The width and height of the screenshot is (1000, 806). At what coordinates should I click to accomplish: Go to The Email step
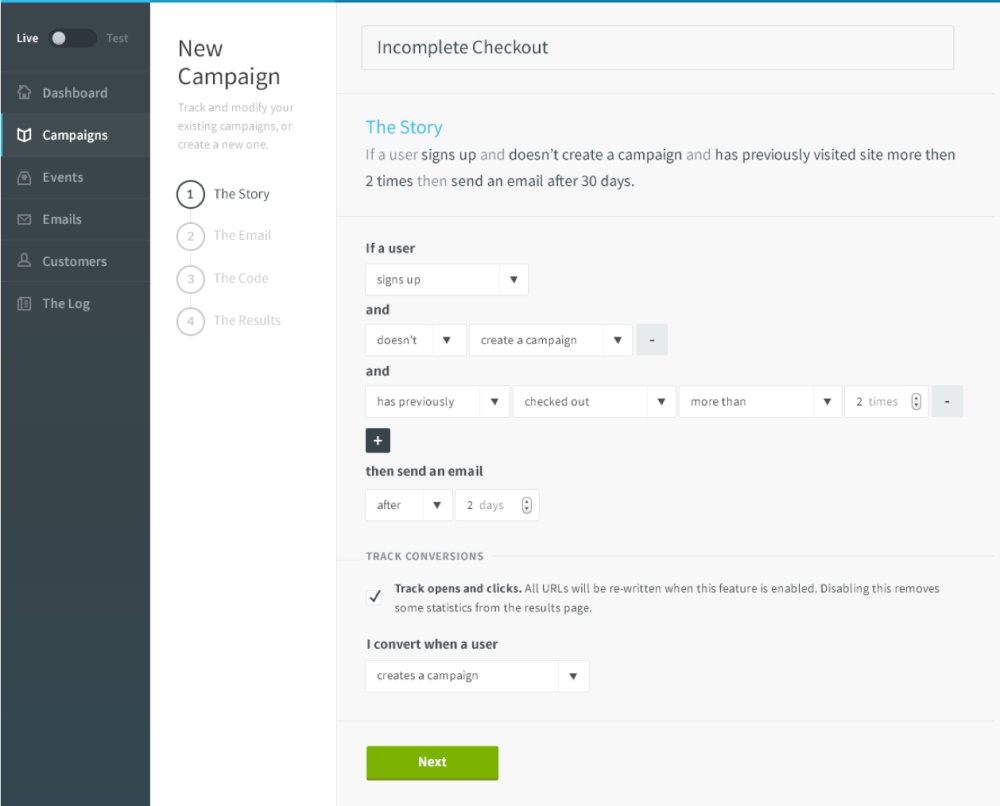241,236
